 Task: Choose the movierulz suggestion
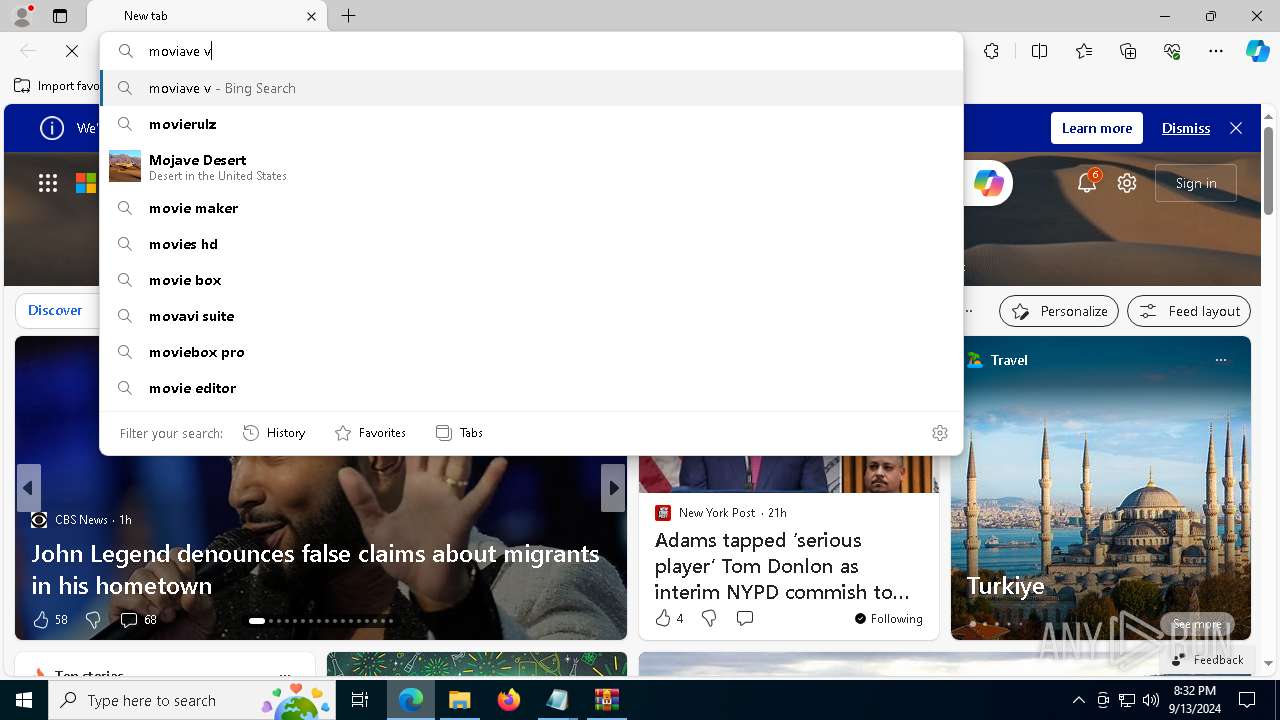coord(531,124)
